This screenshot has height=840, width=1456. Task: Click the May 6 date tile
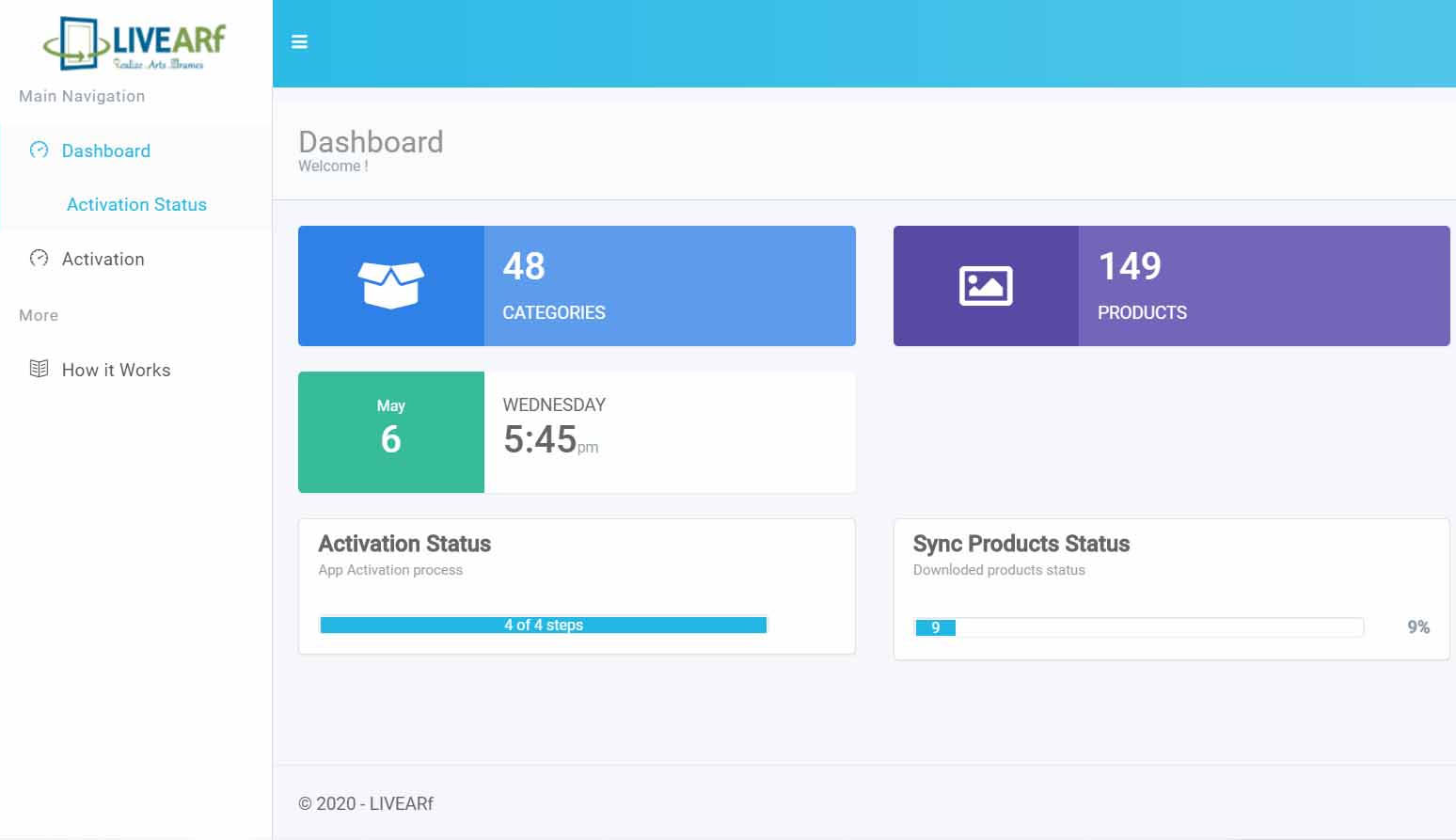tap(391, 432)
